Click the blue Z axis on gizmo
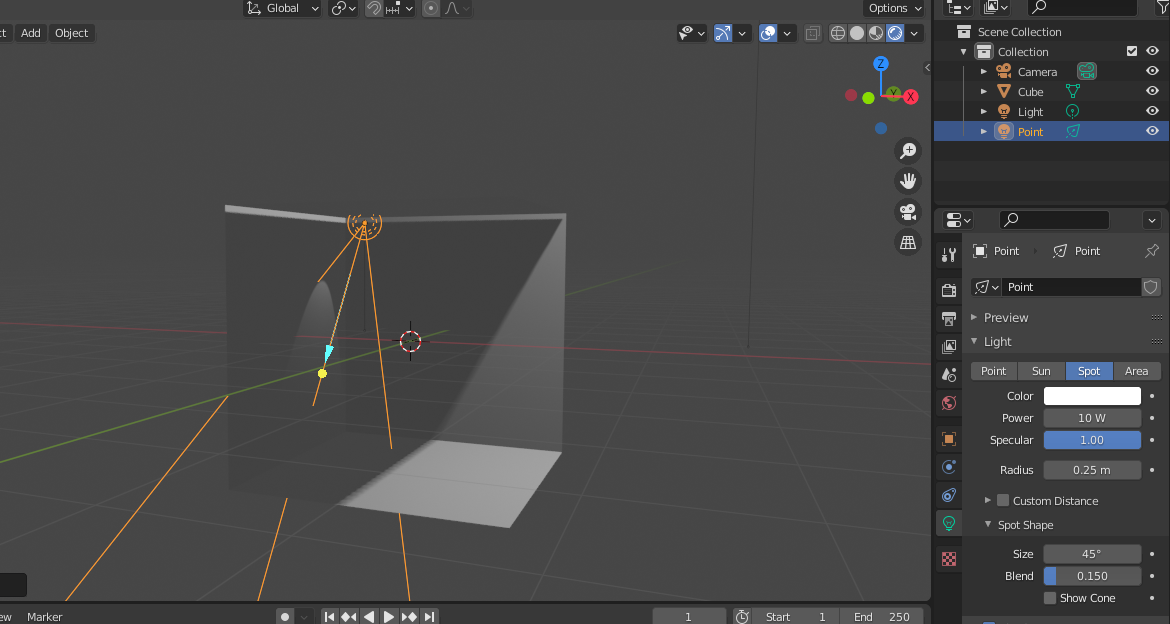1170x624 pixels. click(880, 63)
